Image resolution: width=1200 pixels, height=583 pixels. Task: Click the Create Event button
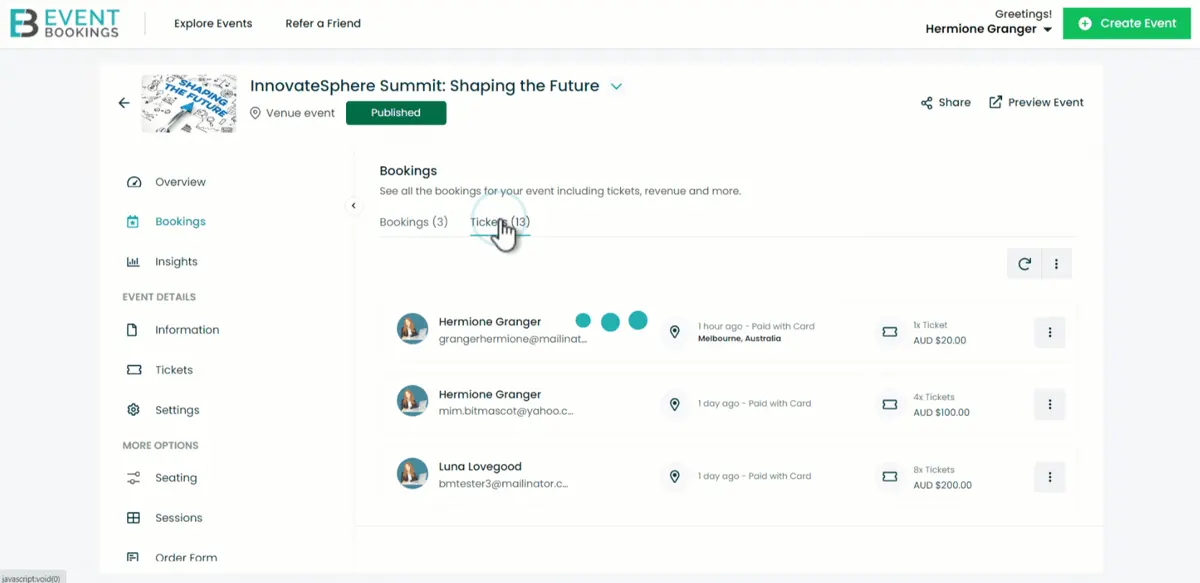pos(1127,23)
